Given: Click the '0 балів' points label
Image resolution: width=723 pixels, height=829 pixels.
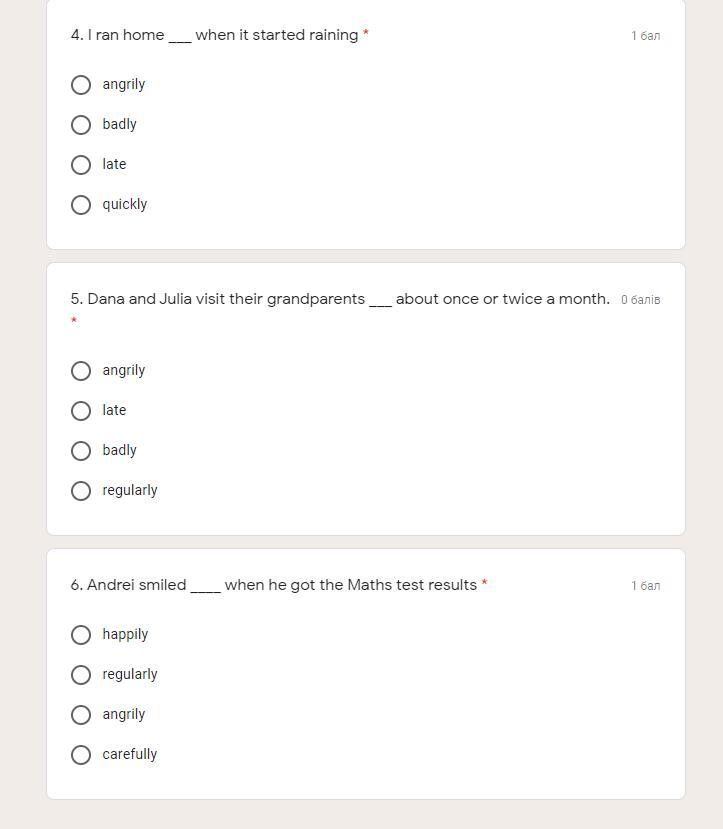Looking at the screenshot, I should [640, 300].
